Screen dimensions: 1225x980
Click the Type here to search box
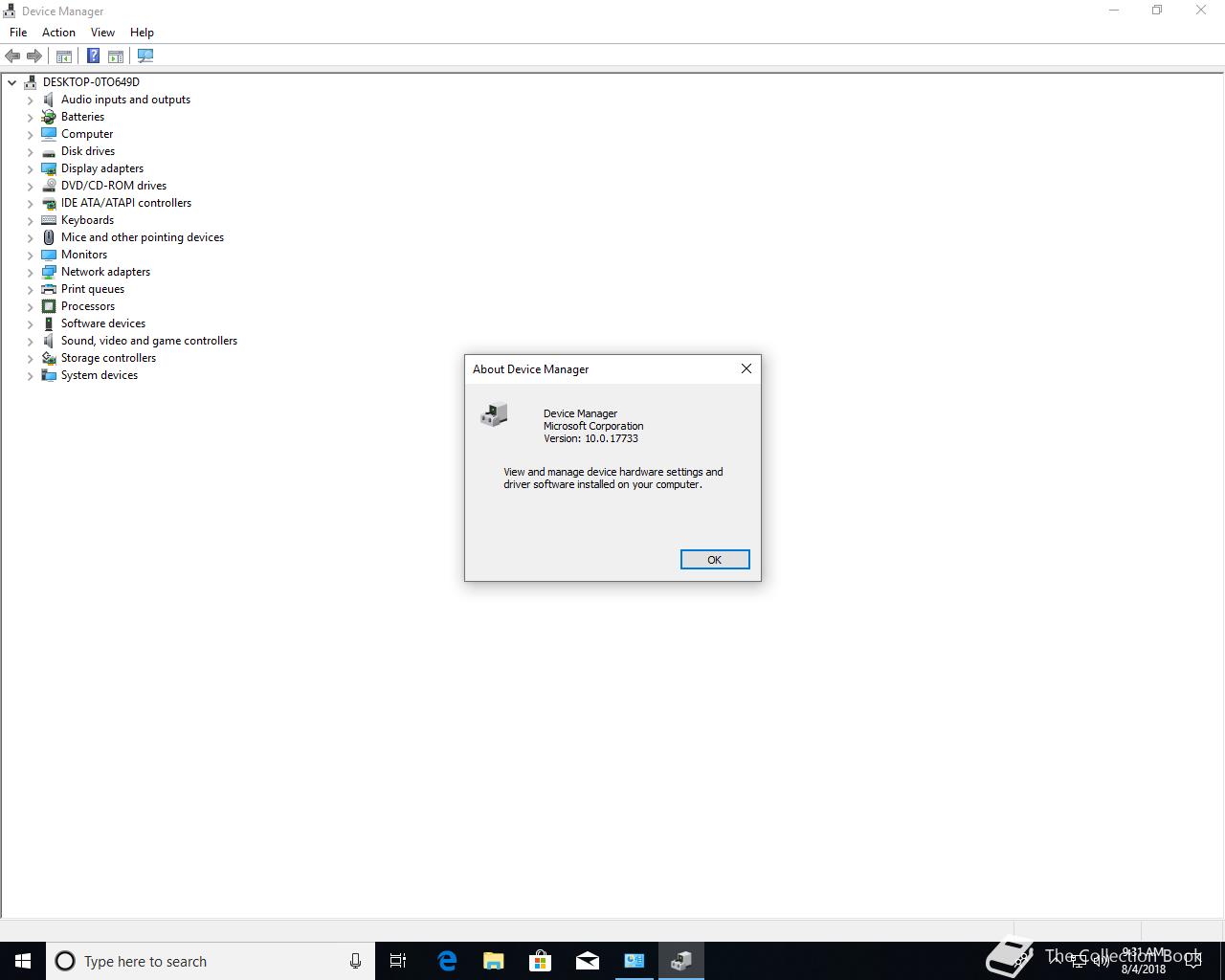coord(211,961)
